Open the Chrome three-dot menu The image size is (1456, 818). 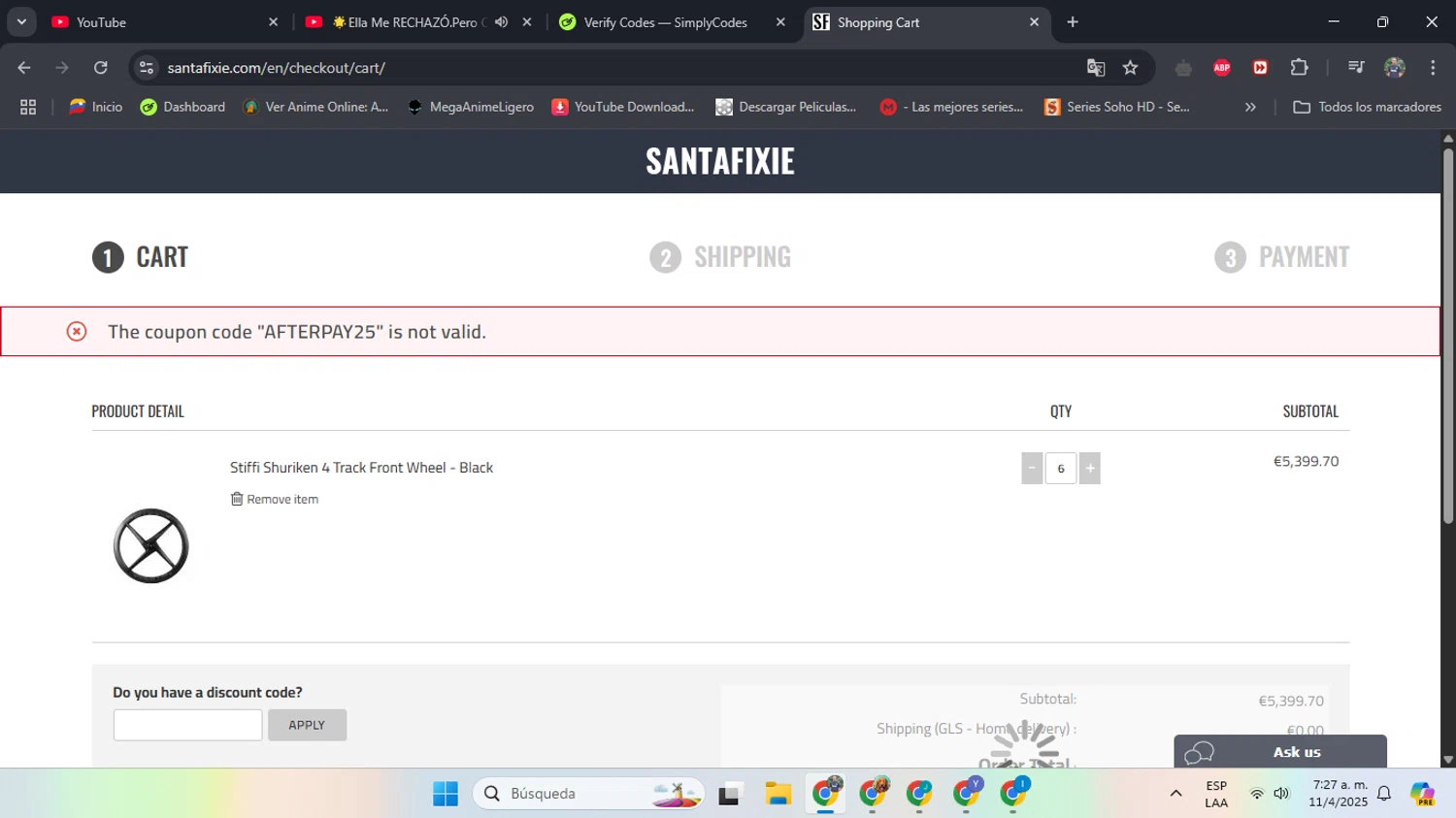pos(1433,68)
